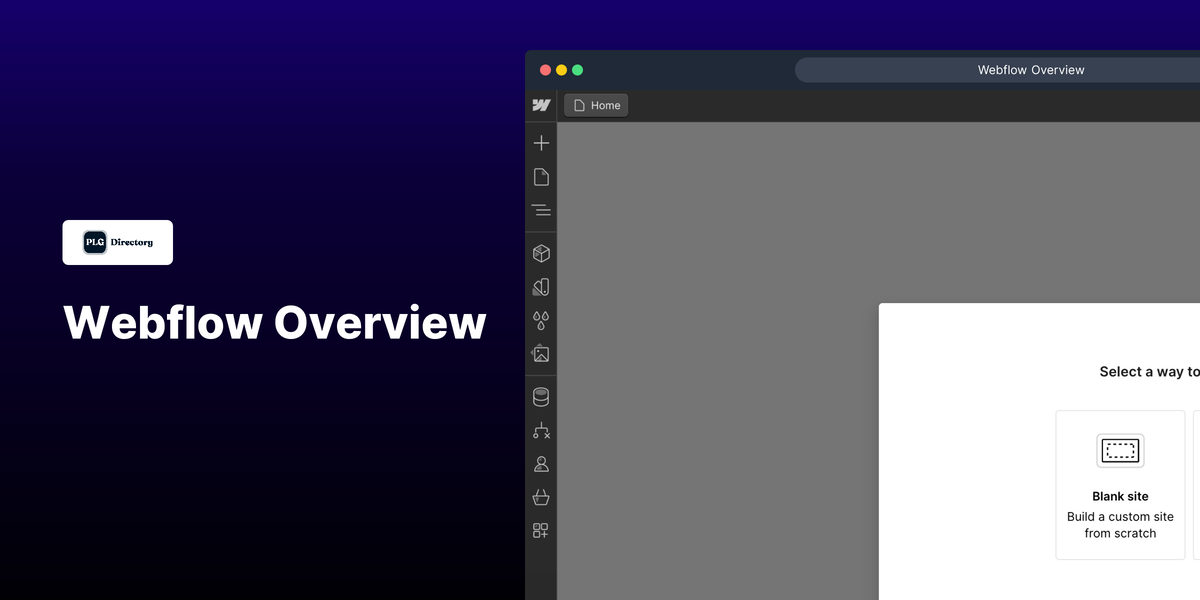This screenshot has width=1200, height=600.
Task: Open the Components panel
Action: (541, 253)
